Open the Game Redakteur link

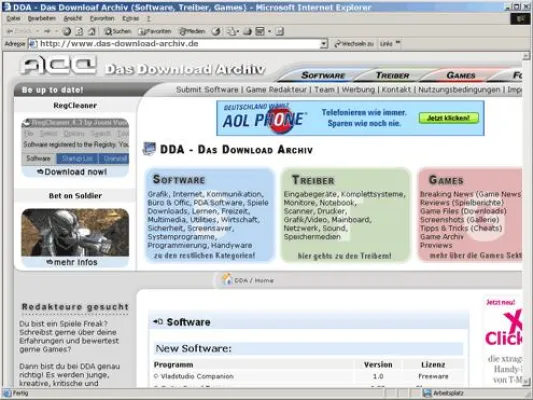276,90
